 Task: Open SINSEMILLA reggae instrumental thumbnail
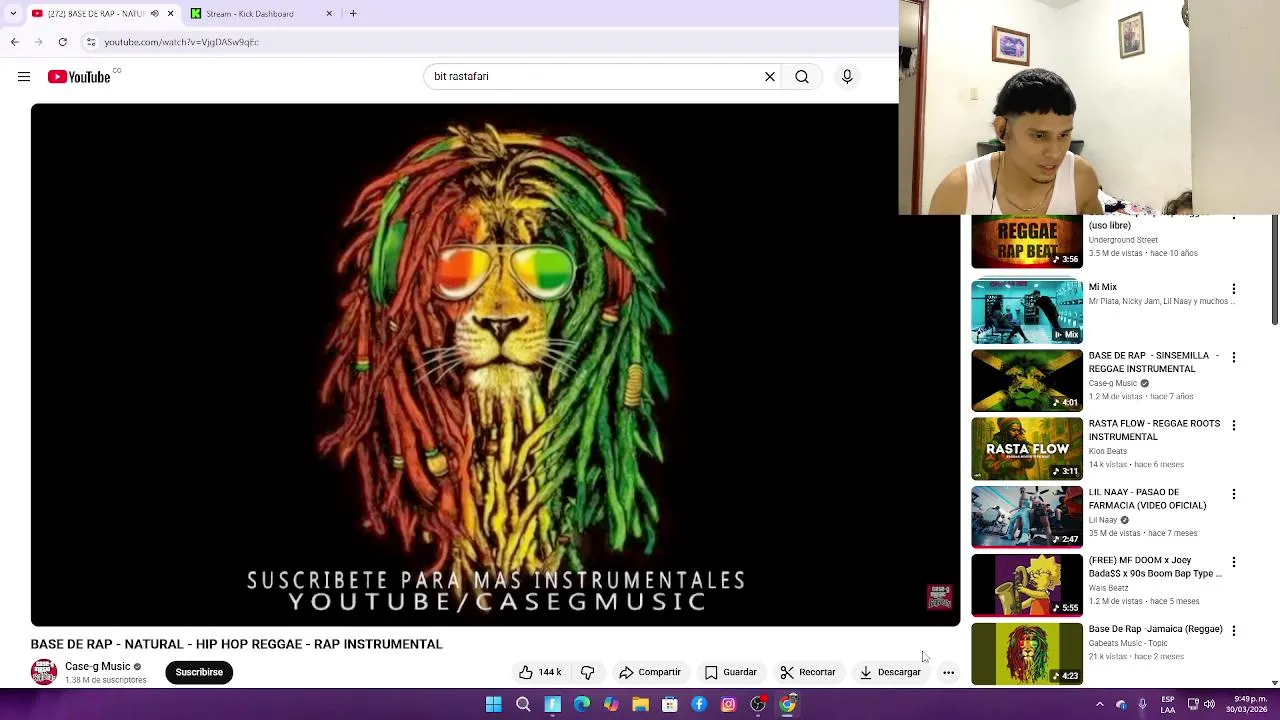1027,380
